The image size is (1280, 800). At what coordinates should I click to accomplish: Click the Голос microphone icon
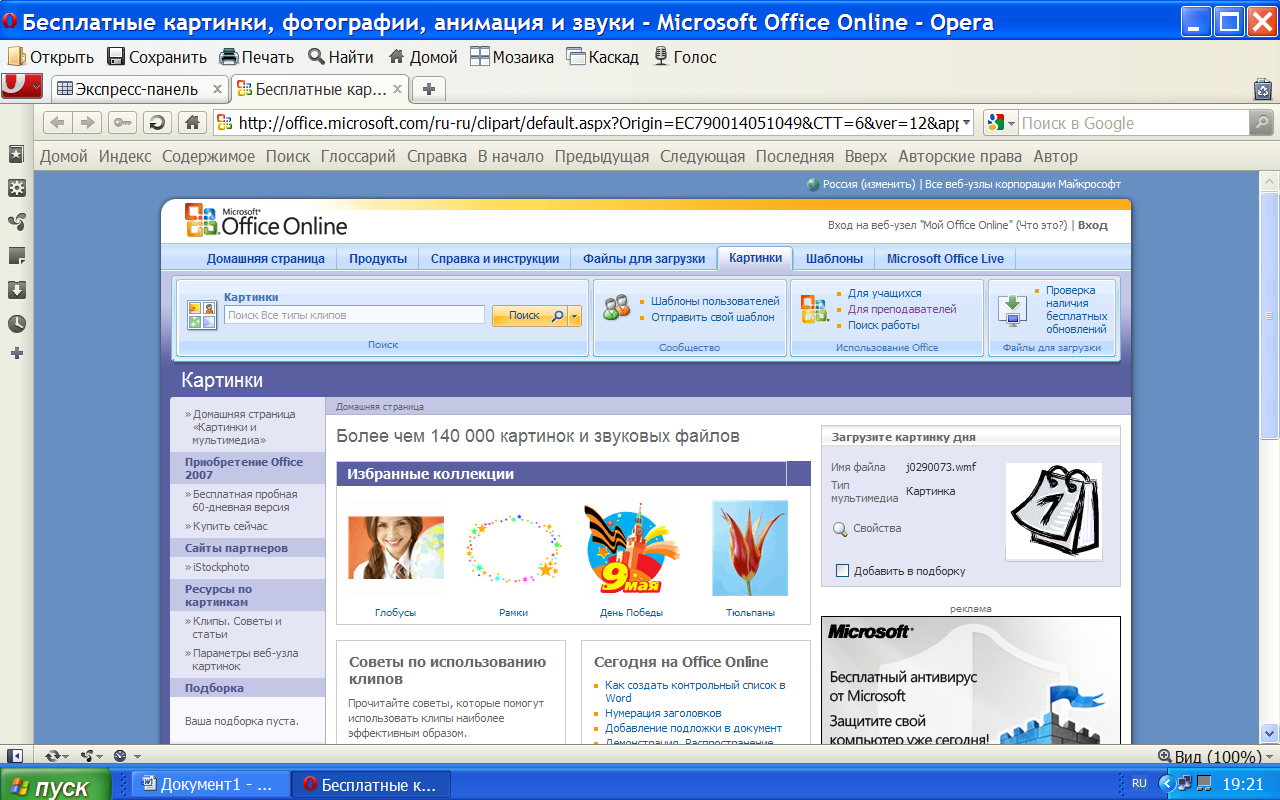pyautogui.click(x=660, y=57)
